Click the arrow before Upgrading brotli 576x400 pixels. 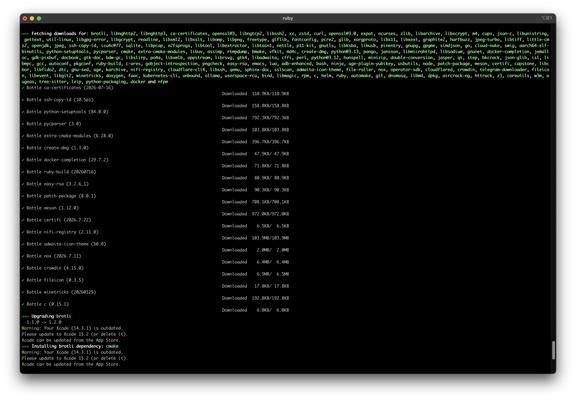25,316
